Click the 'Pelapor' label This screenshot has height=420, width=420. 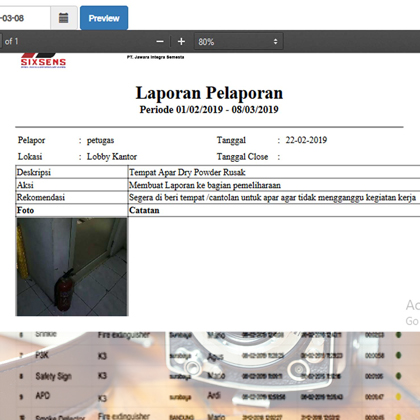pyautogui.click(x=31, y=140)
